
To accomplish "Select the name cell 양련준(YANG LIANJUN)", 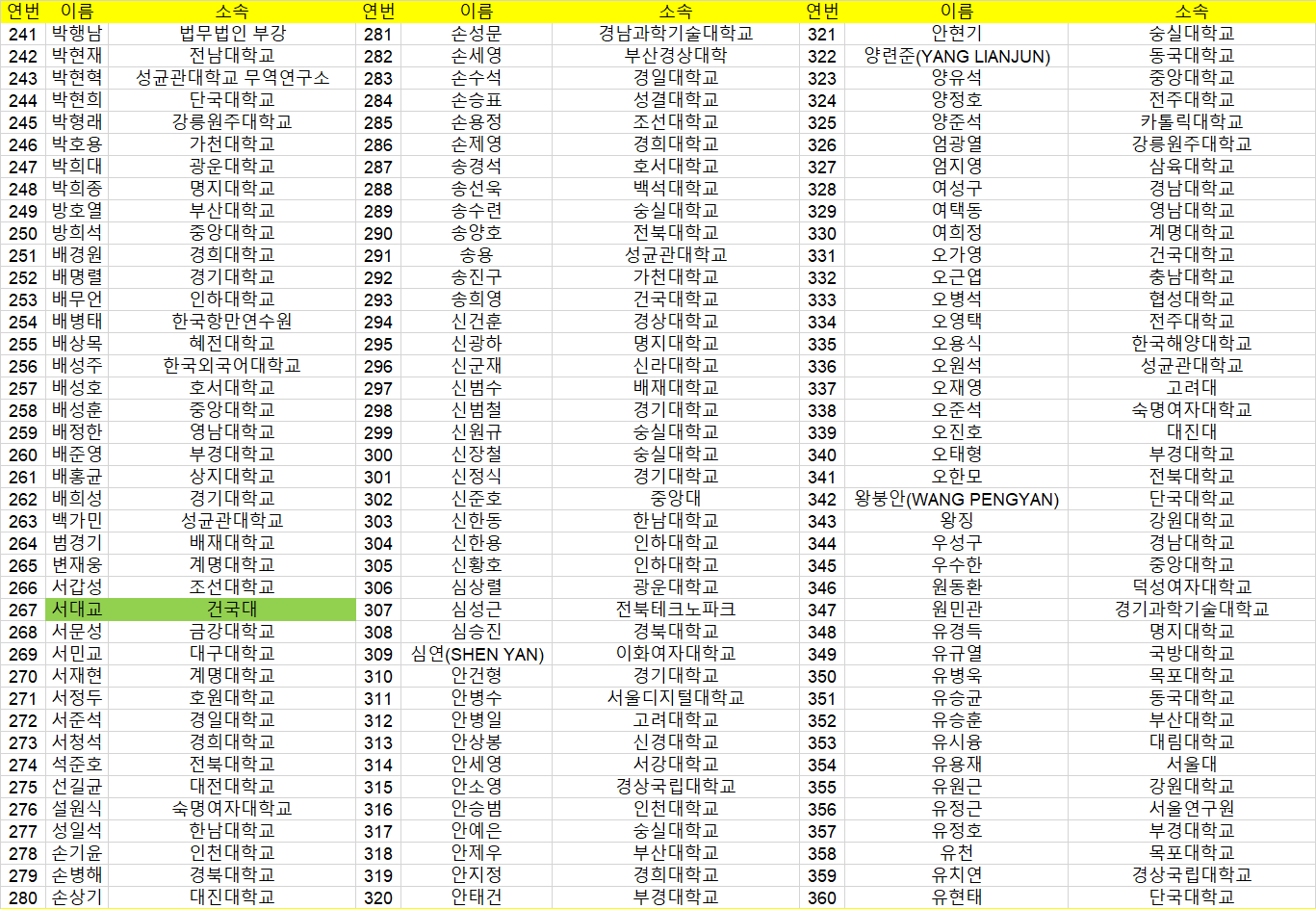I will click(x=956, y=56).
